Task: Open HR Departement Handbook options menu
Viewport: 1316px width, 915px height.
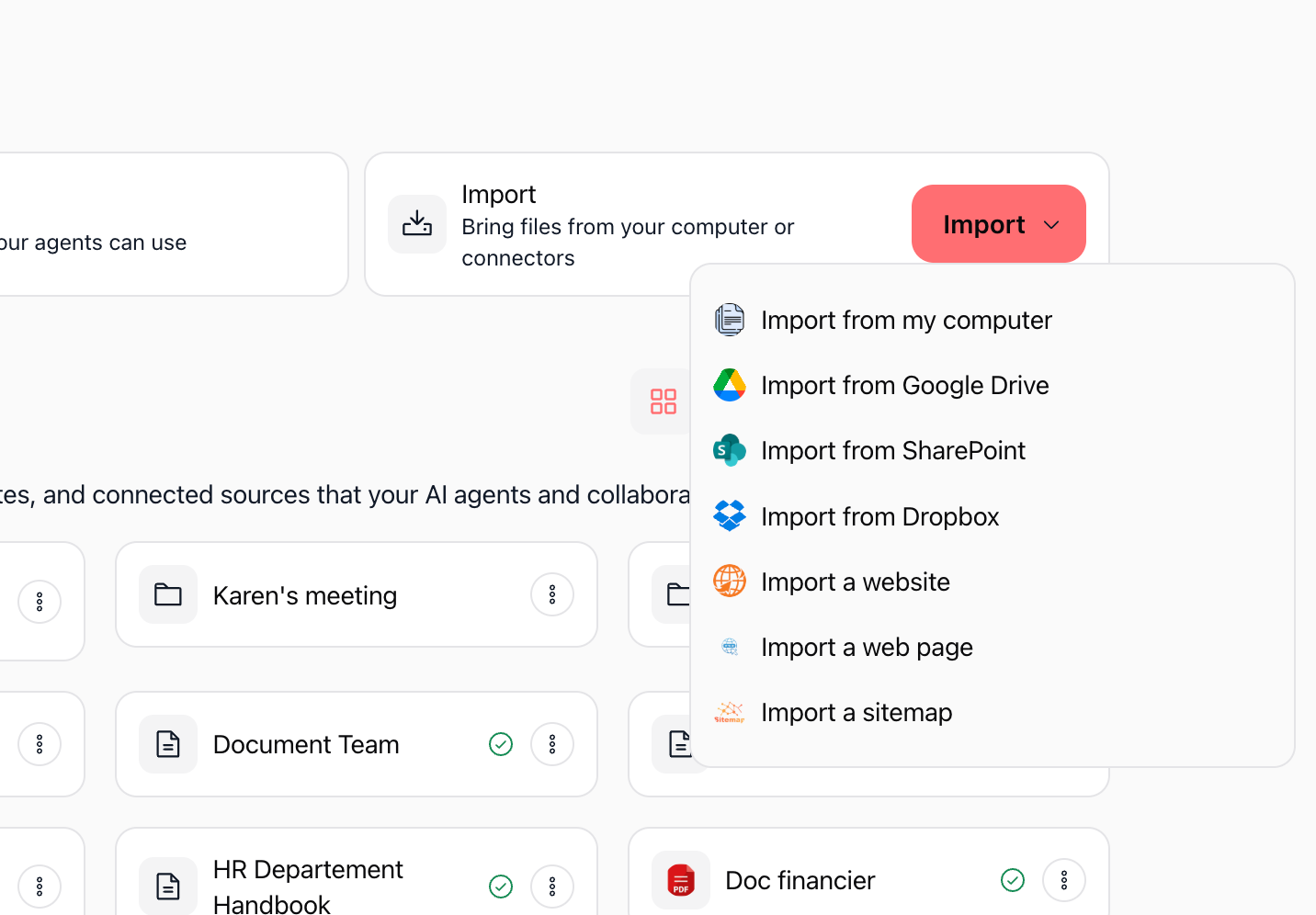Action: [552, 887]
